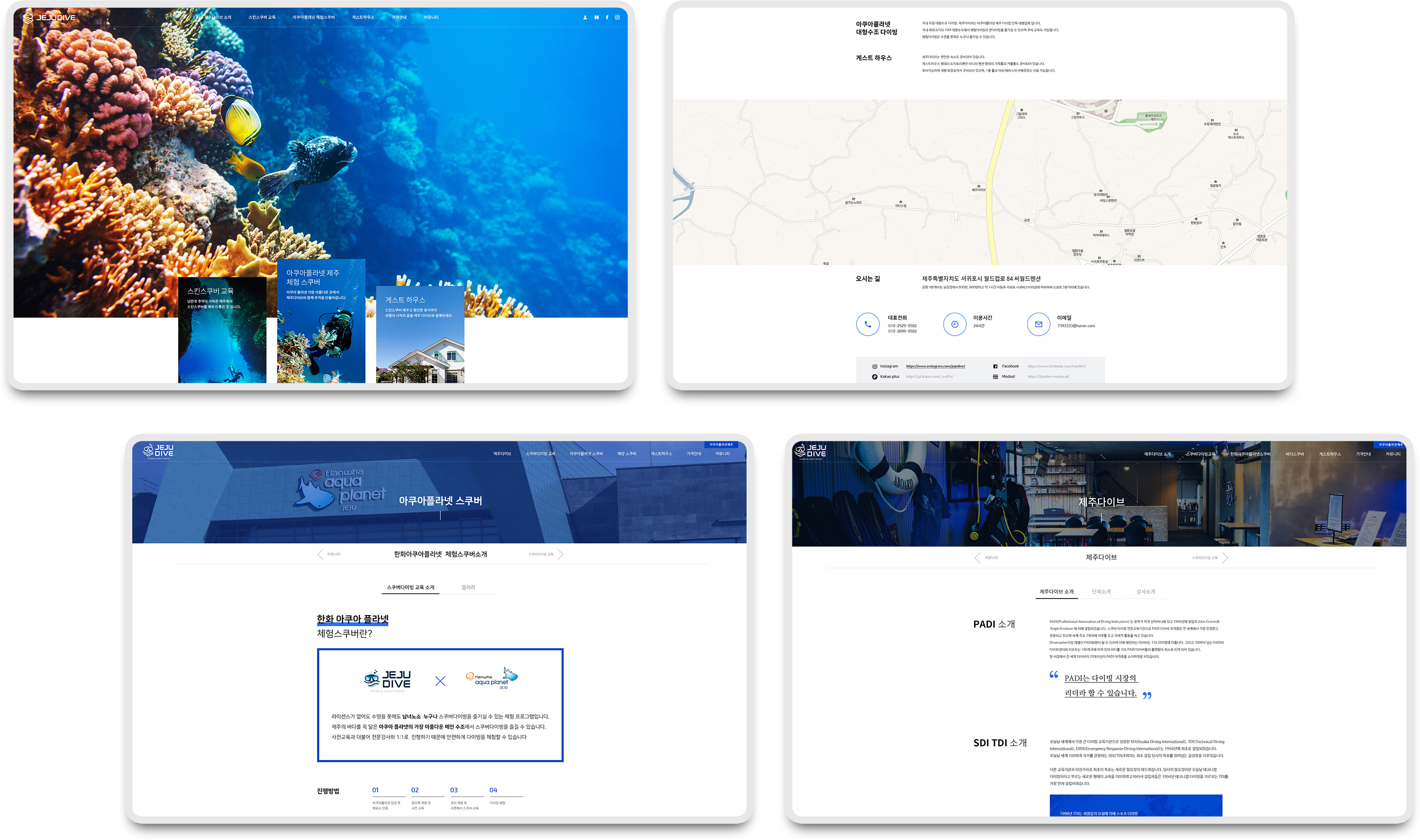
Task: Click the 아쿠아플라넷 대형수조 다이빙 heading
Action: [876, 28]
